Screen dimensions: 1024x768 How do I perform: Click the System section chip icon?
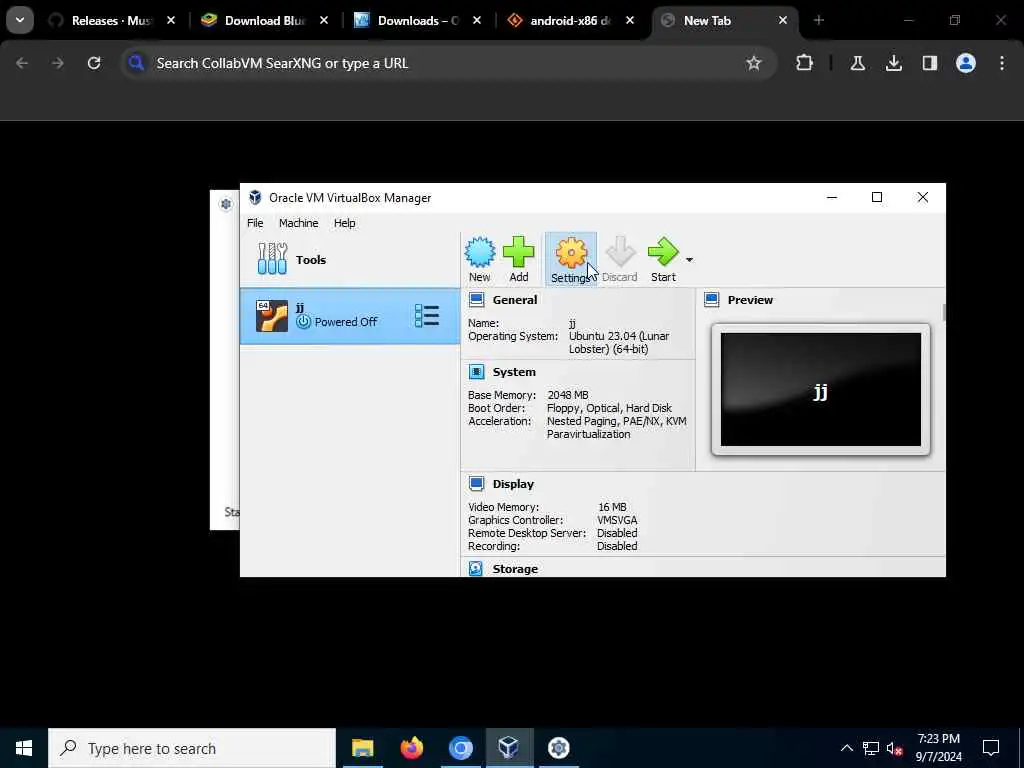(x=477, y=372)
